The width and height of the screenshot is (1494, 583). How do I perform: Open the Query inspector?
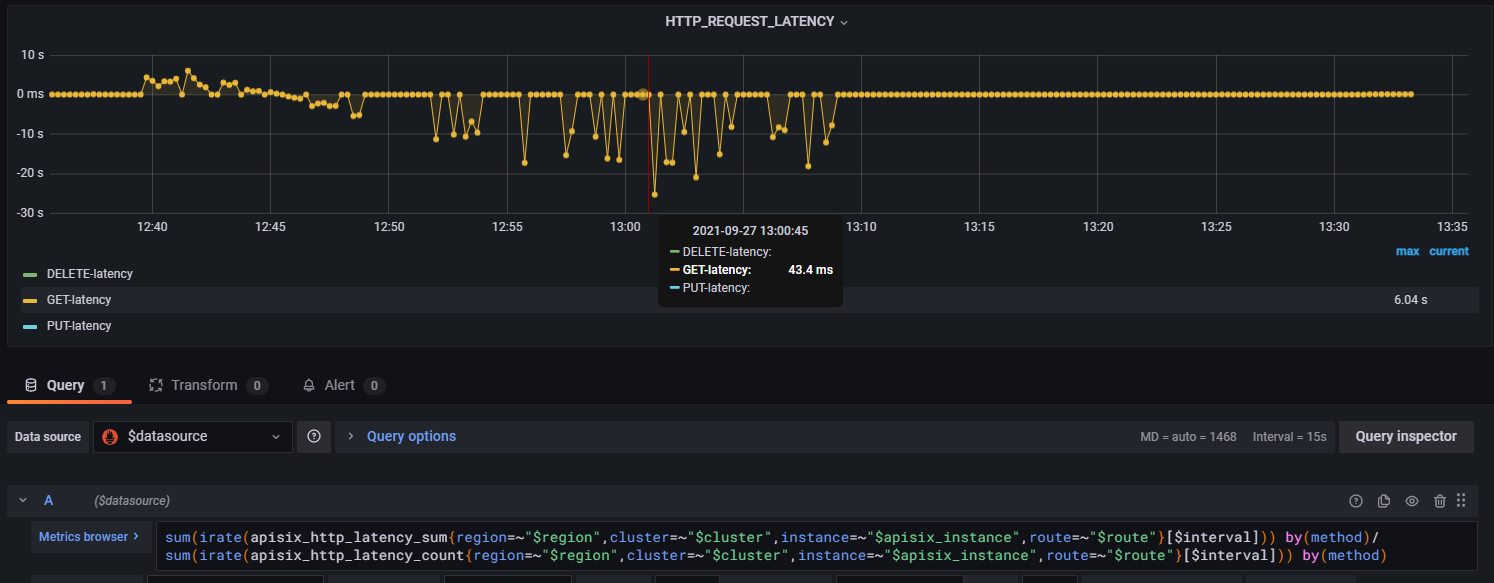pyautogui.click(x=1406, y=436)
